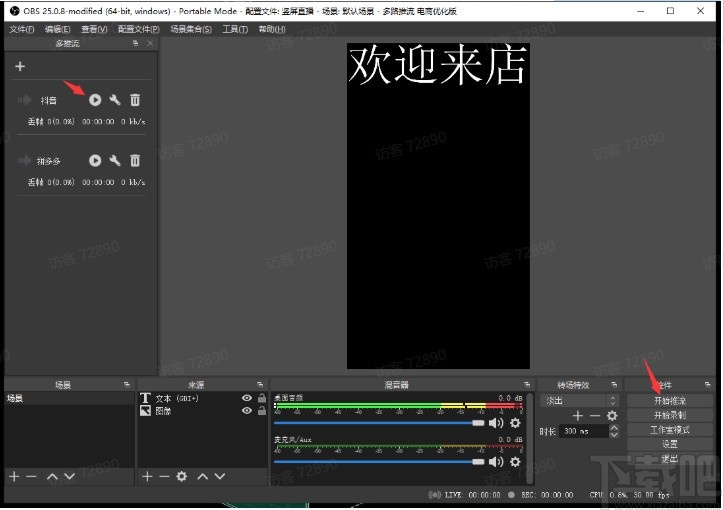The height and width of the screenshot is (510, 724).
Task: Toggle visibility of 图像 source
Action: pyautogui.click(x=247, y=410)
